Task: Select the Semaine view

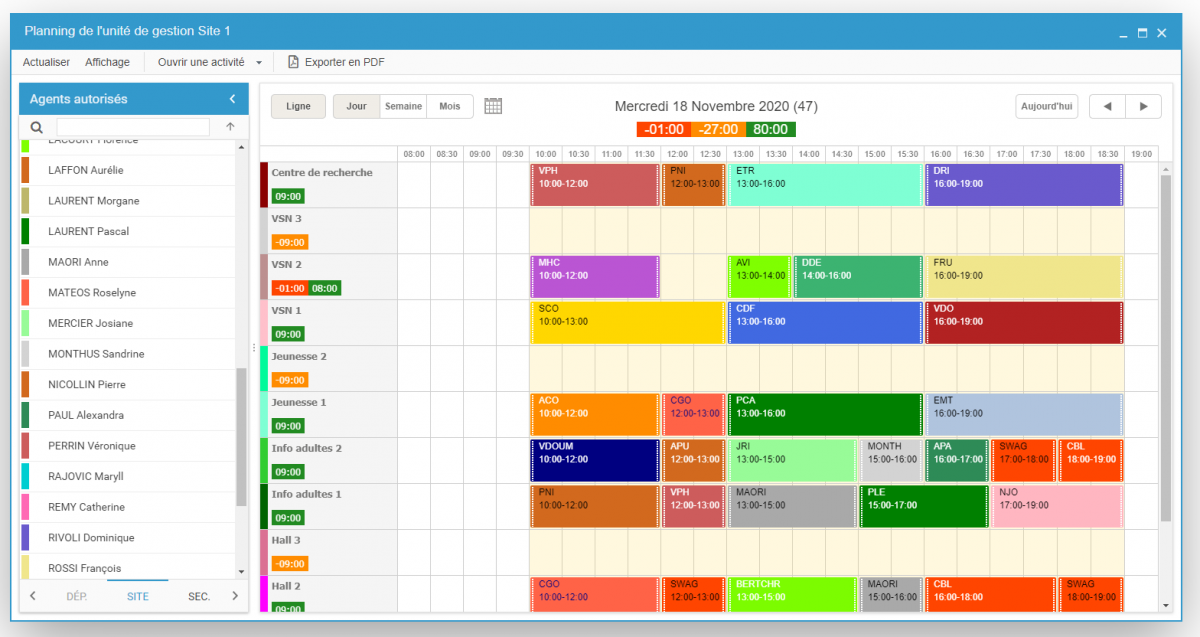Action: 404,106
